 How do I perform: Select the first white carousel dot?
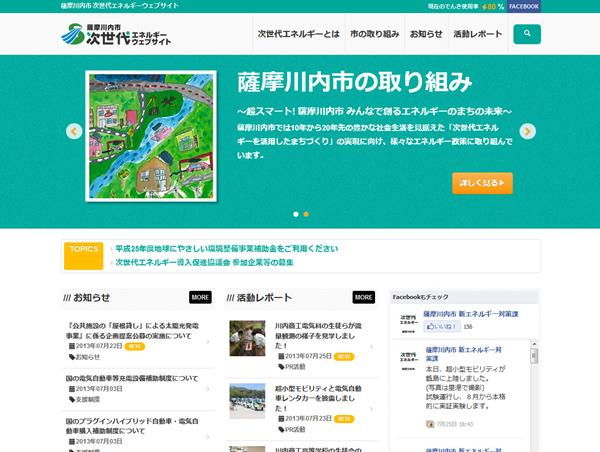[296, 214]
